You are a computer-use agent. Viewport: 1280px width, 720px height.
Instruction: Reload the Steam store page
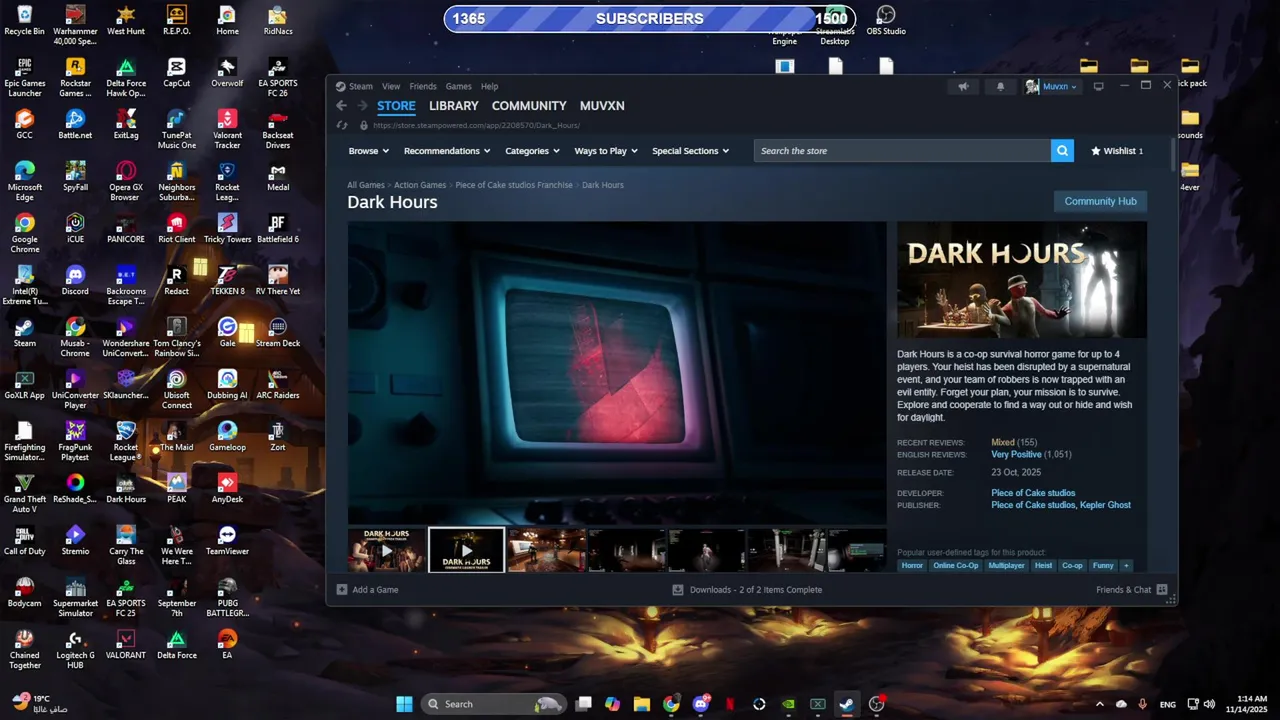(x=342, y=126)
